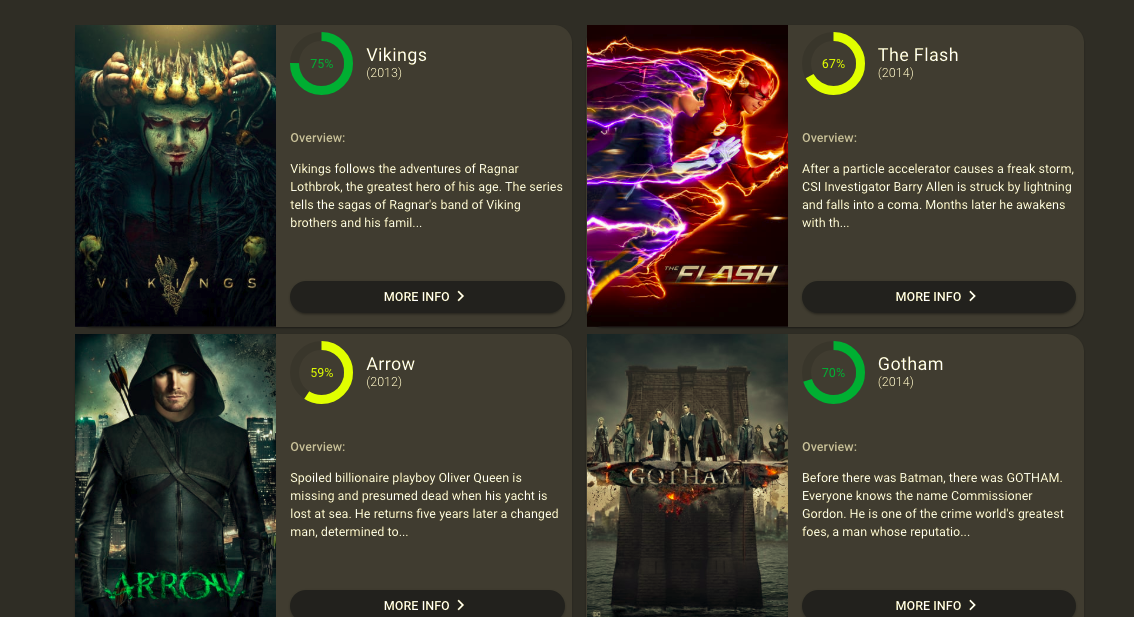
Task: Click the Vikings title text
Action: click(x=396, y=55)
